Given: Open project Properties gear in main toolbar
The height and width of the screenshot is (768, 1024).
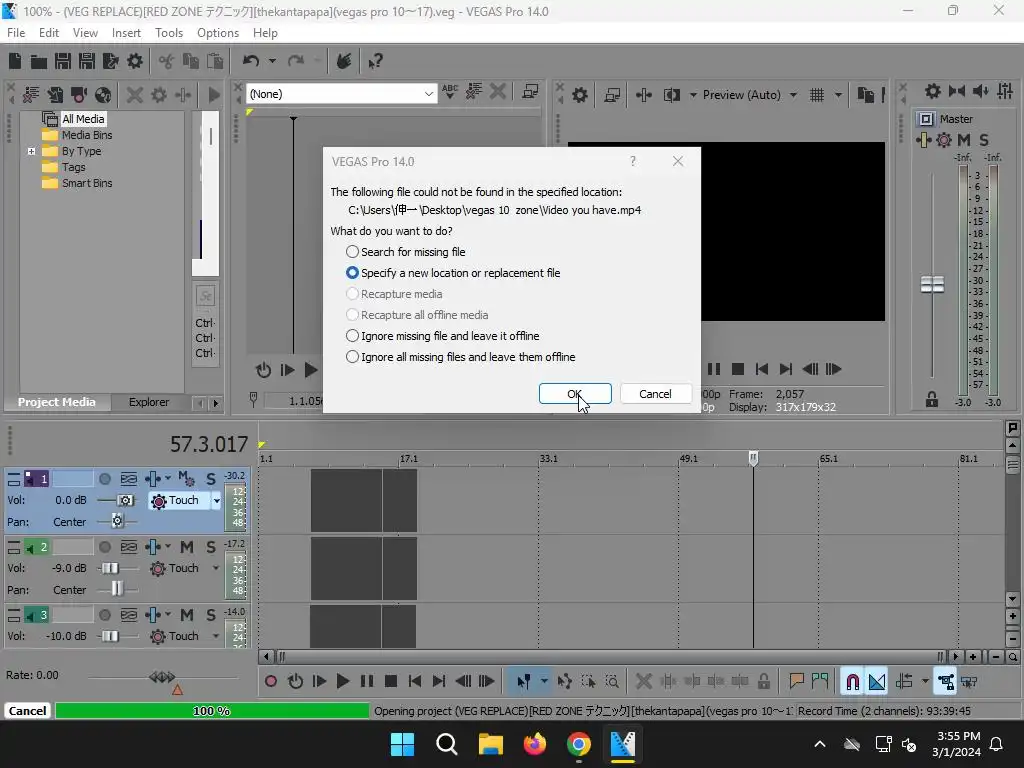Looking at the screenshot, I should pos(135,61).
